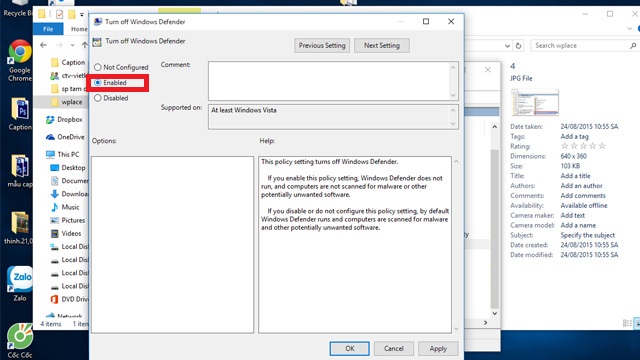Viewport: 640px width, 360px height.
Task: Click Add a title field
Action: tap(575, 176)
